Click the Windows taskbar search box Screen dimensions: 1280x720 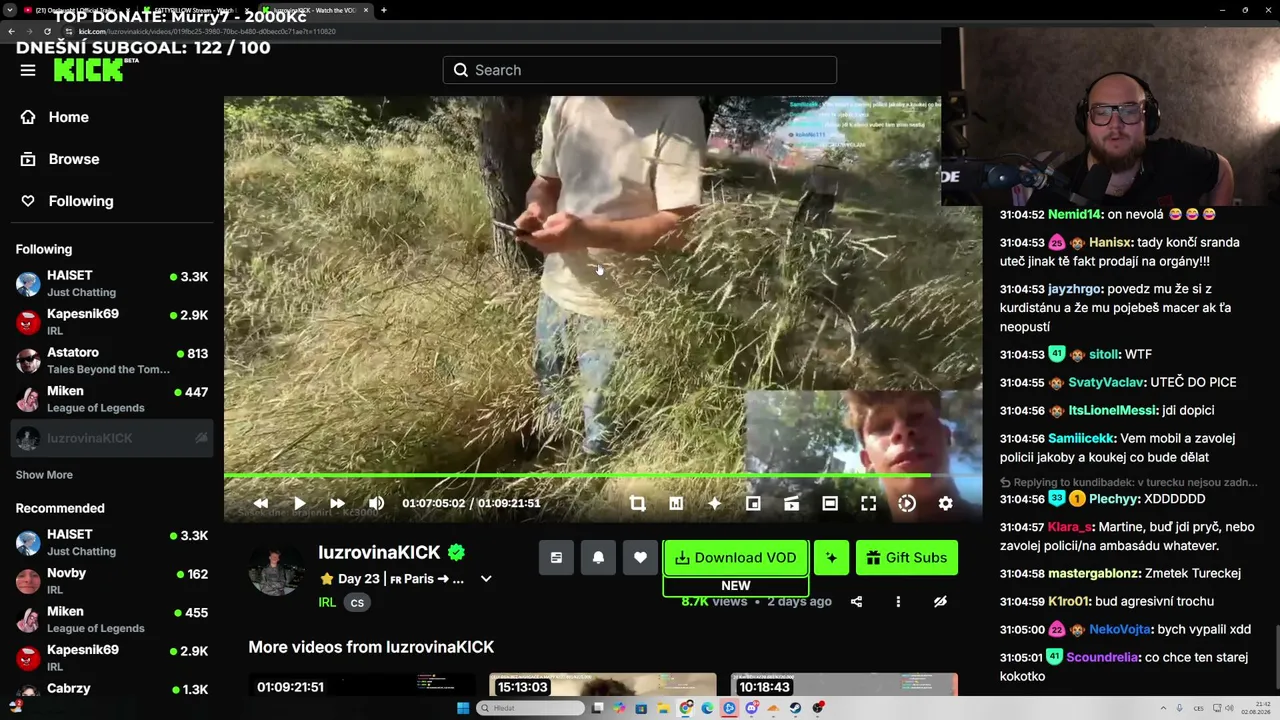530,708
